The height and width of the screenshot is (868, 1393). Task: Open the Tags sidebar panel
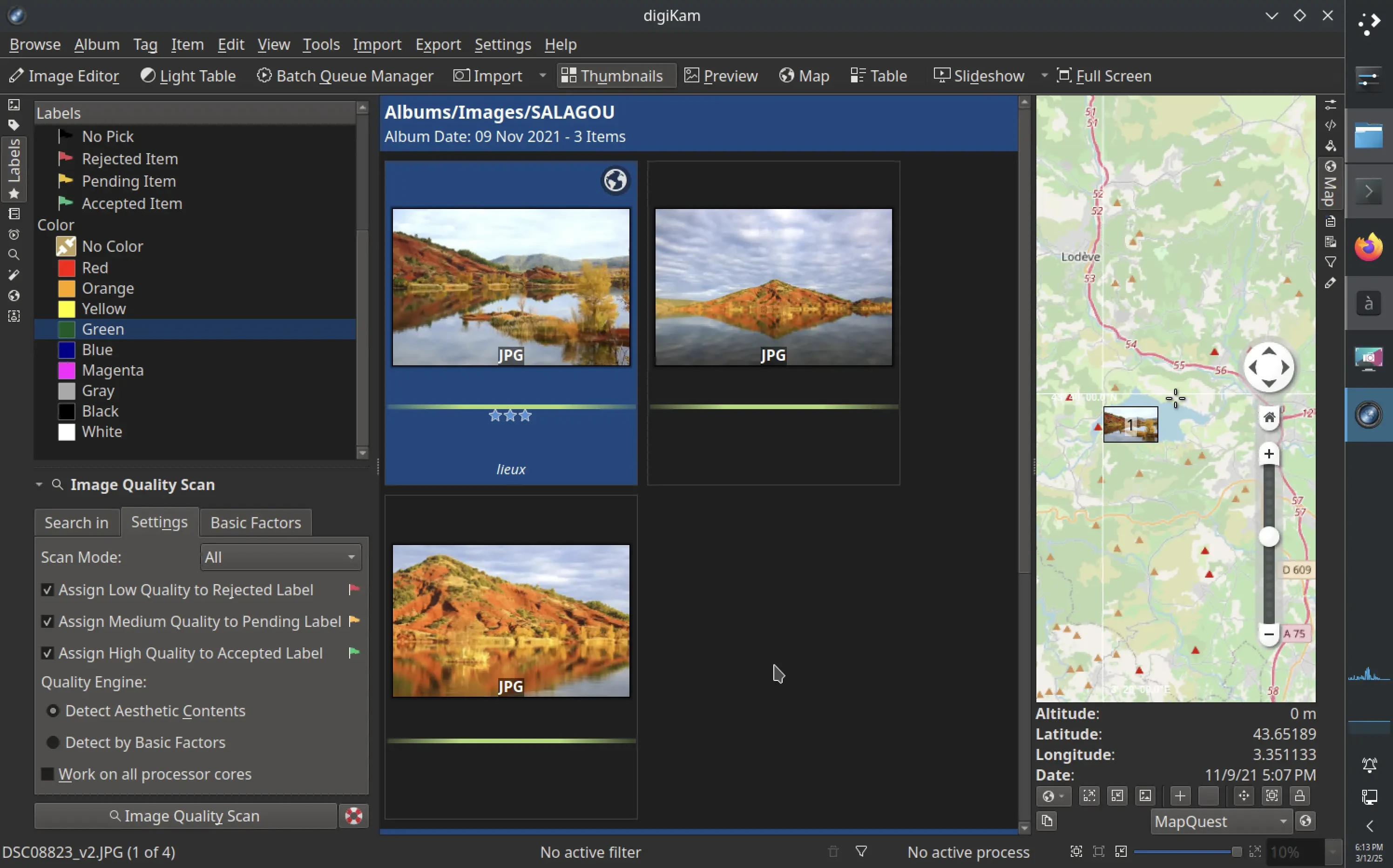(14, 125)
